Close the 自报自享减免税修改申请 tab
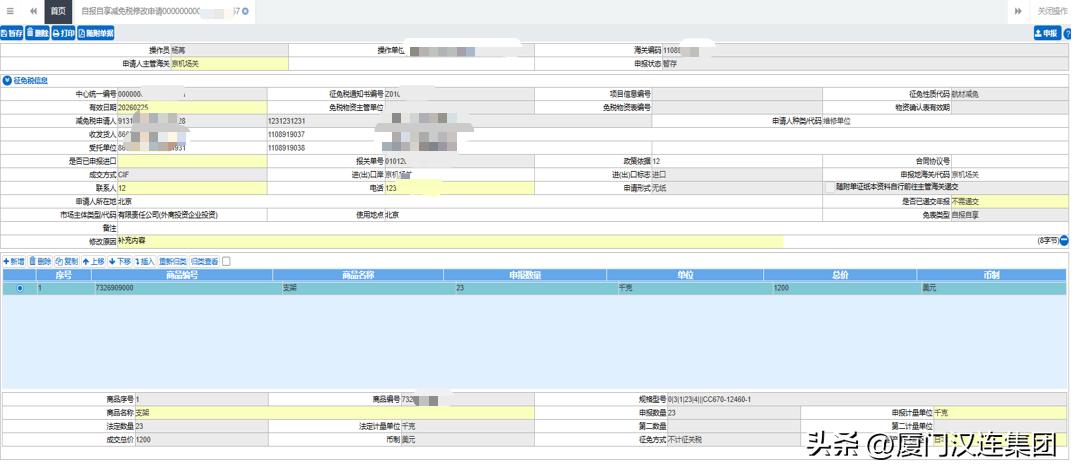1072x472 pixels. [245, 12]
